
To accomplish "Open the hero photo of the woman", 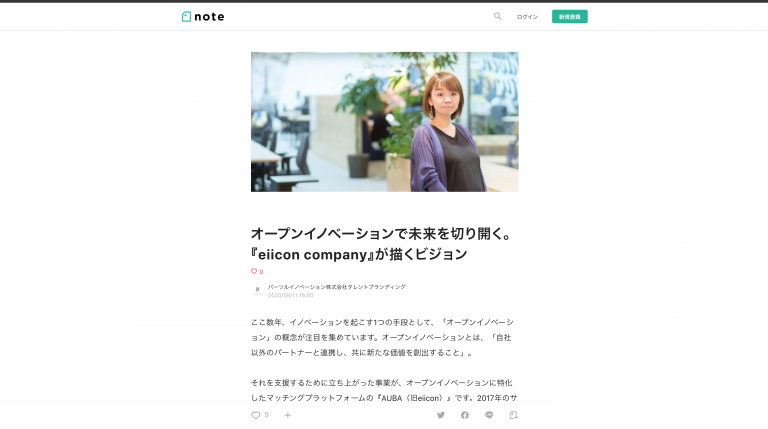I will tap(384, 122).
